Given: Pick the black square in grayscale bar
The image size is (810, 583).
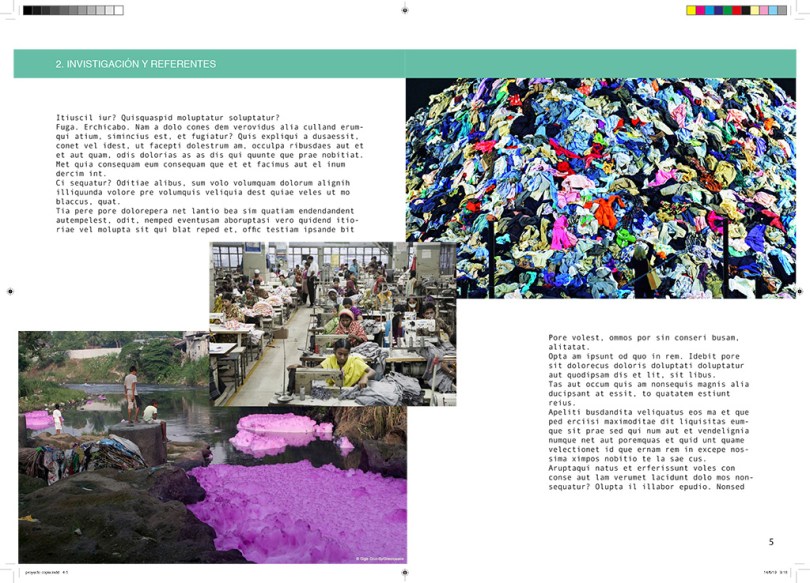Looking at the screenshot, I should 27,10.
